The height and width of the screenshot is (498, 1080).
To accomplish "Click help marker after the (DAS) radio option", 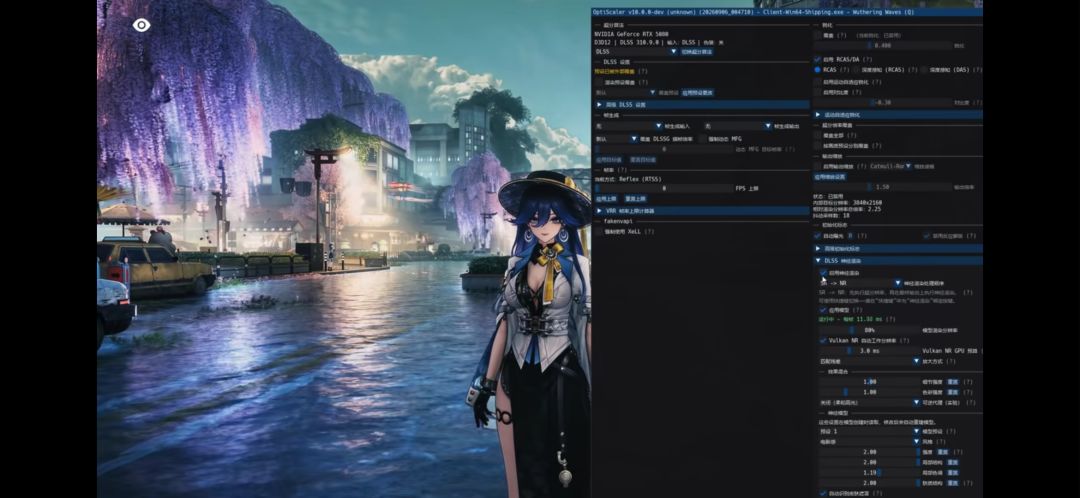I will point(977,70).
